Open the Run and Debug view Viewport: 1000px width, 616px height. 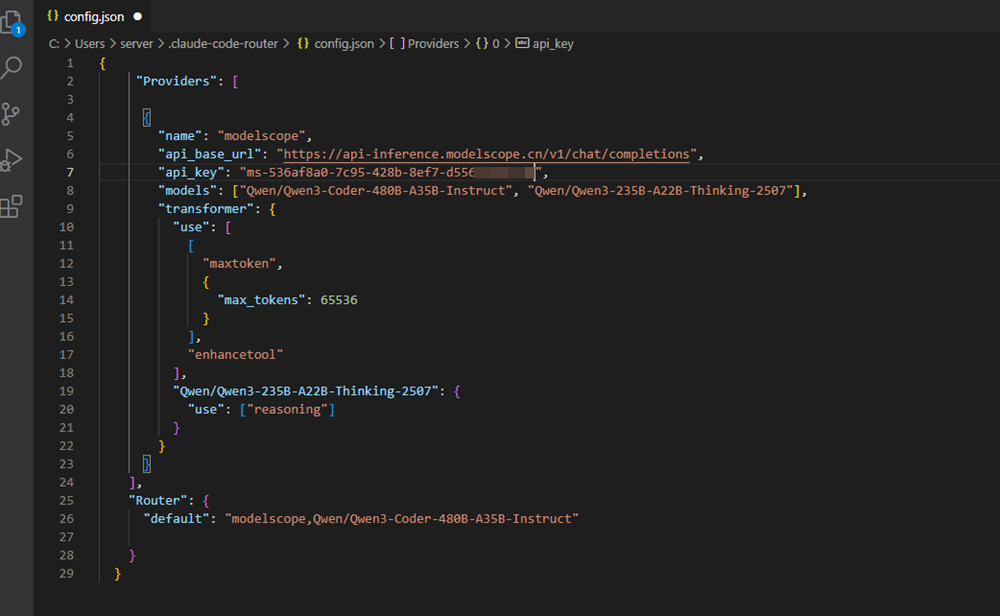pos(11,160)
